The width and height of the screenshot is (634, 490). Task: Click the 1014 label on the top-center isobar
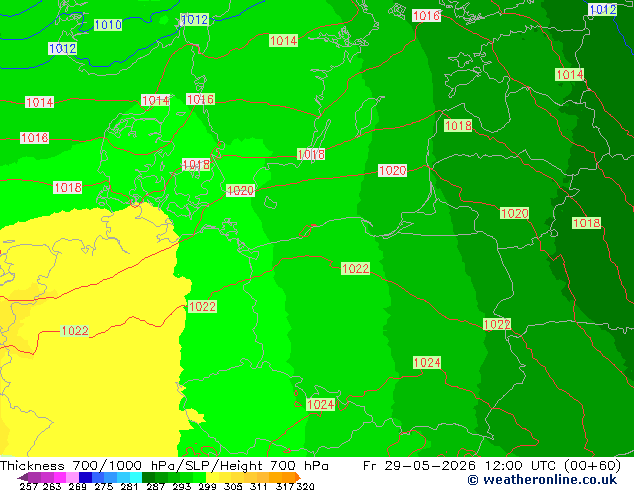[x=283, y=40]
